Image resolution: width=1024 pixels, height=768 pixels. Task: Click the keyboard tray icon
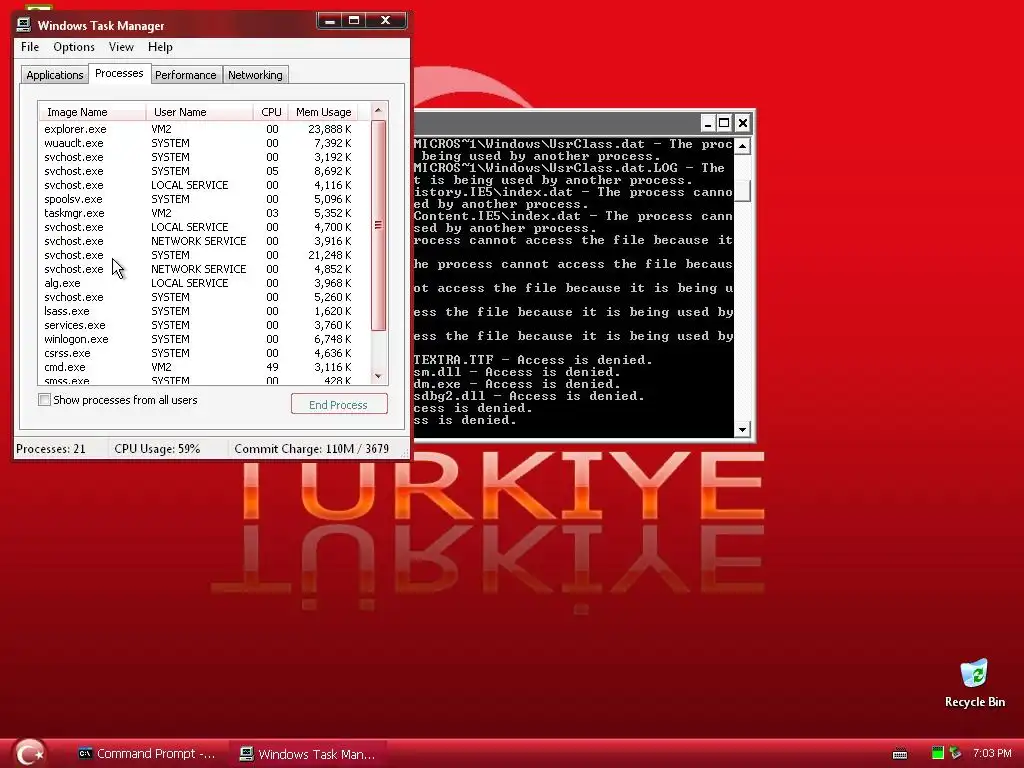(900, 754)
